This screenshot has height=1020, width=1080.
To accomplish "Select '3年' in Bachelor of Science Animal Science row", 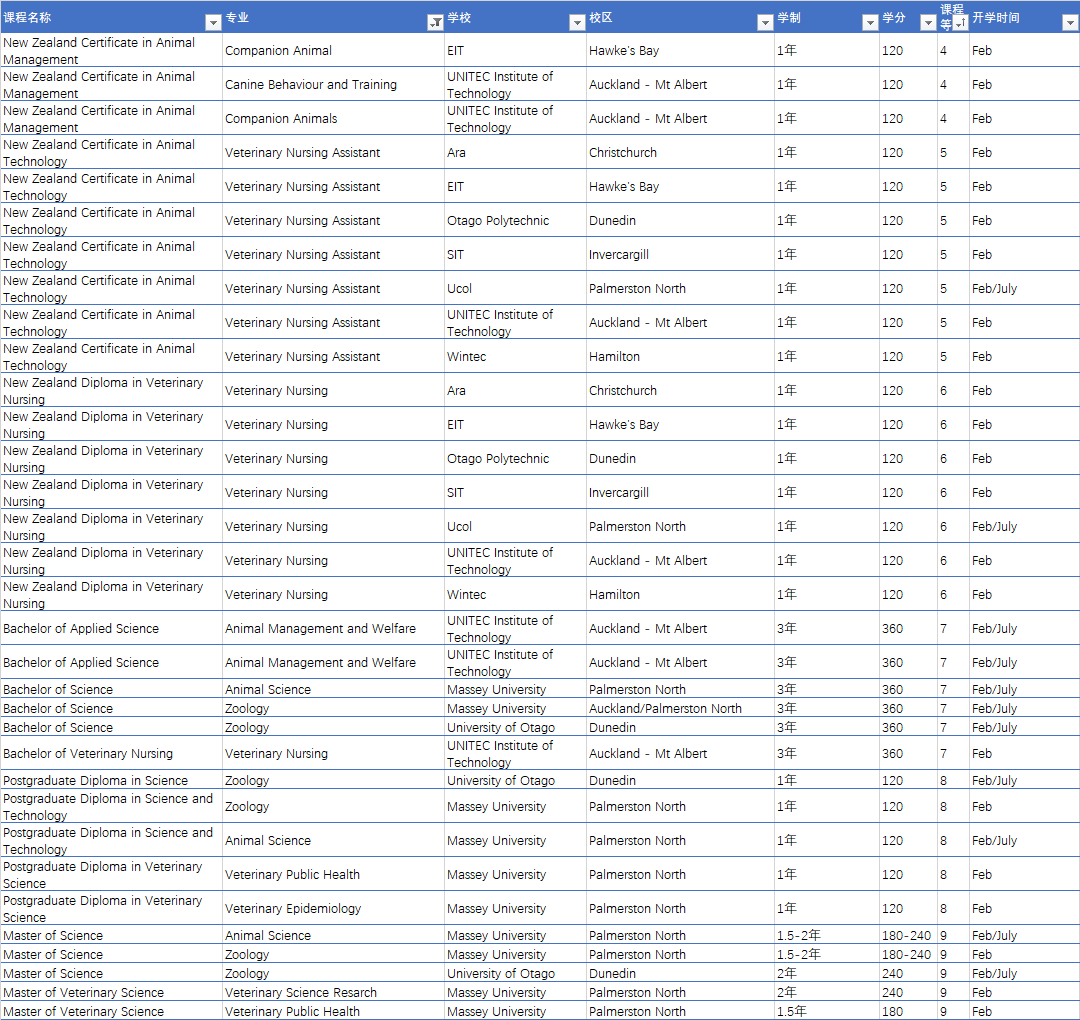I will pyautogui.click(x=827, y=689).
